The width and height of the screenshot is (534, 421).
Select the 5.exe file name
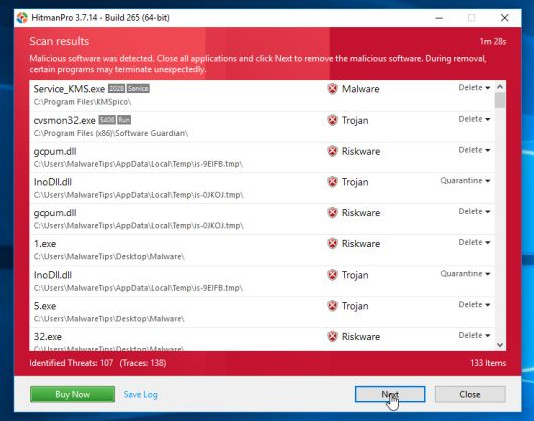(45, 306)
